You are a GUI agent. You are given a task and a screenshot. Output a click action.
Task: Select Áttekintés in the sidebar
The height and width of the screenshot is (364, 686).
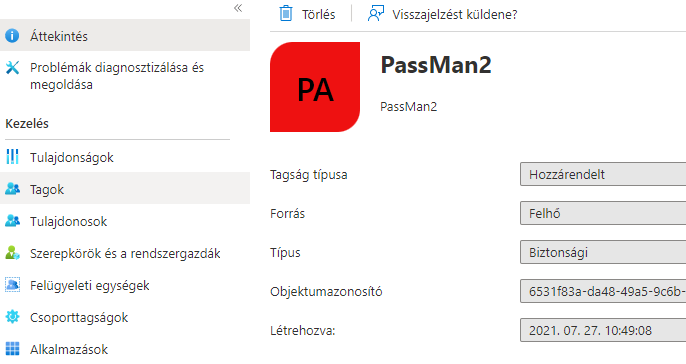[125, 35]
